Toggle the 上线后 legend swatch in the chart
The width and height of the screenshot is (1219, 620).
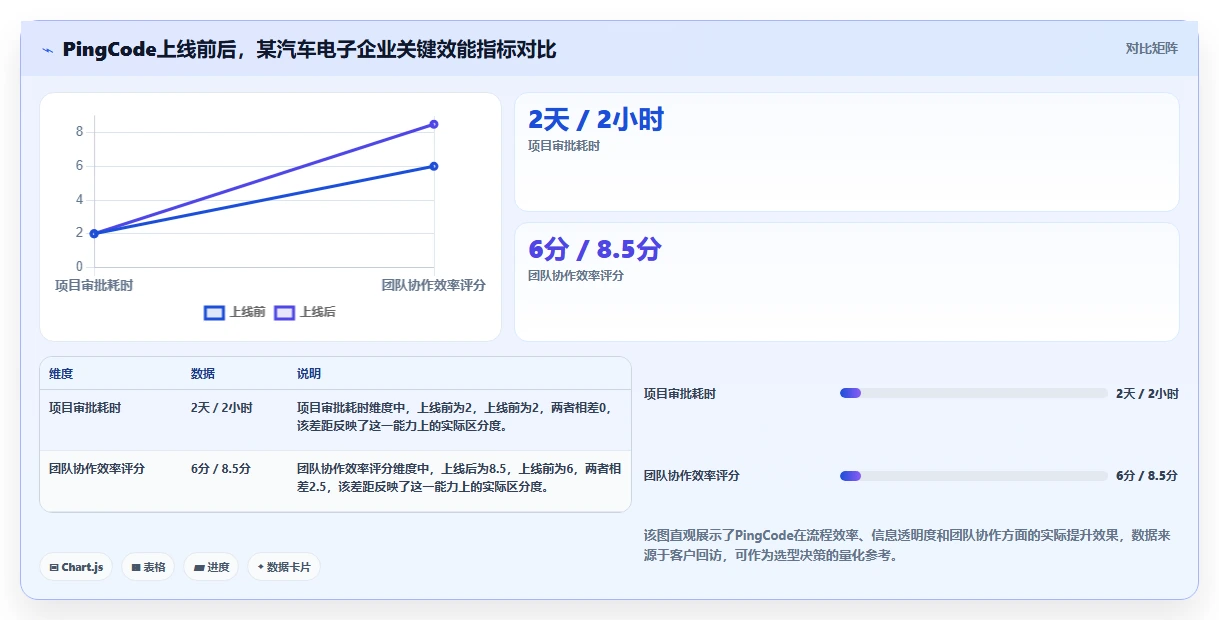(x=284, y=312)
